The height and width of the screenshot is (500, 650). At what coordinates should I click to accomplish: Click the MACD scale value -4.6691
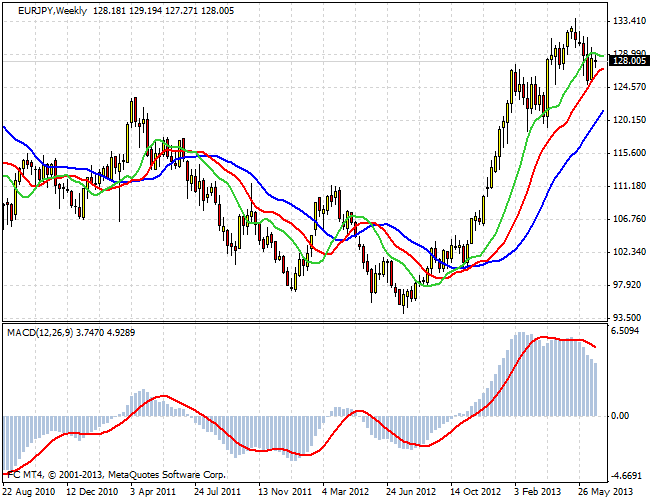628,475
